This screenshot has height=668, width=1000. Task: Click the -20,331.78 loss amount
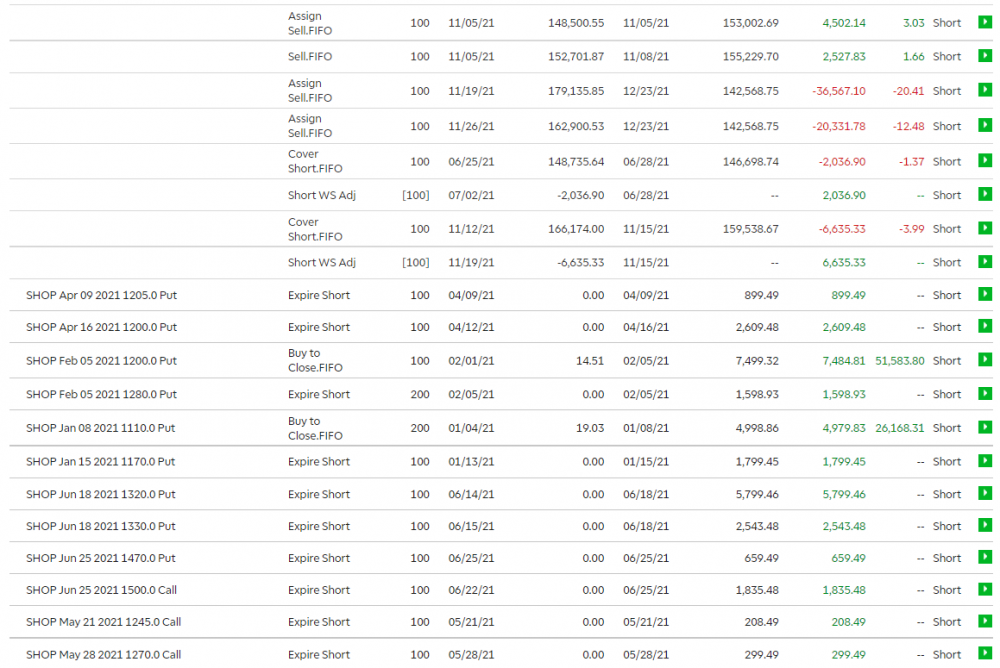pyautogui.click(x=839, y=126)
